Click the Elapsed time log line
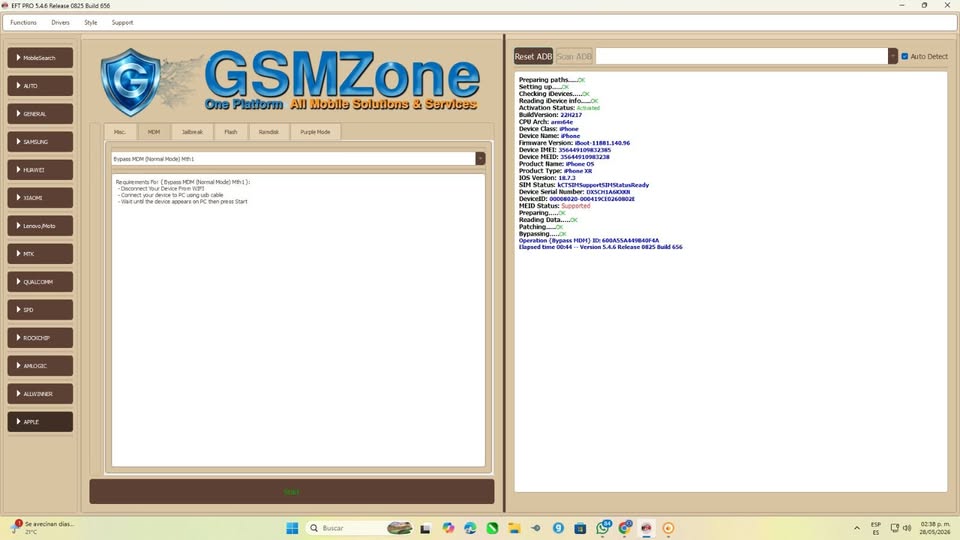 point(600,247)
